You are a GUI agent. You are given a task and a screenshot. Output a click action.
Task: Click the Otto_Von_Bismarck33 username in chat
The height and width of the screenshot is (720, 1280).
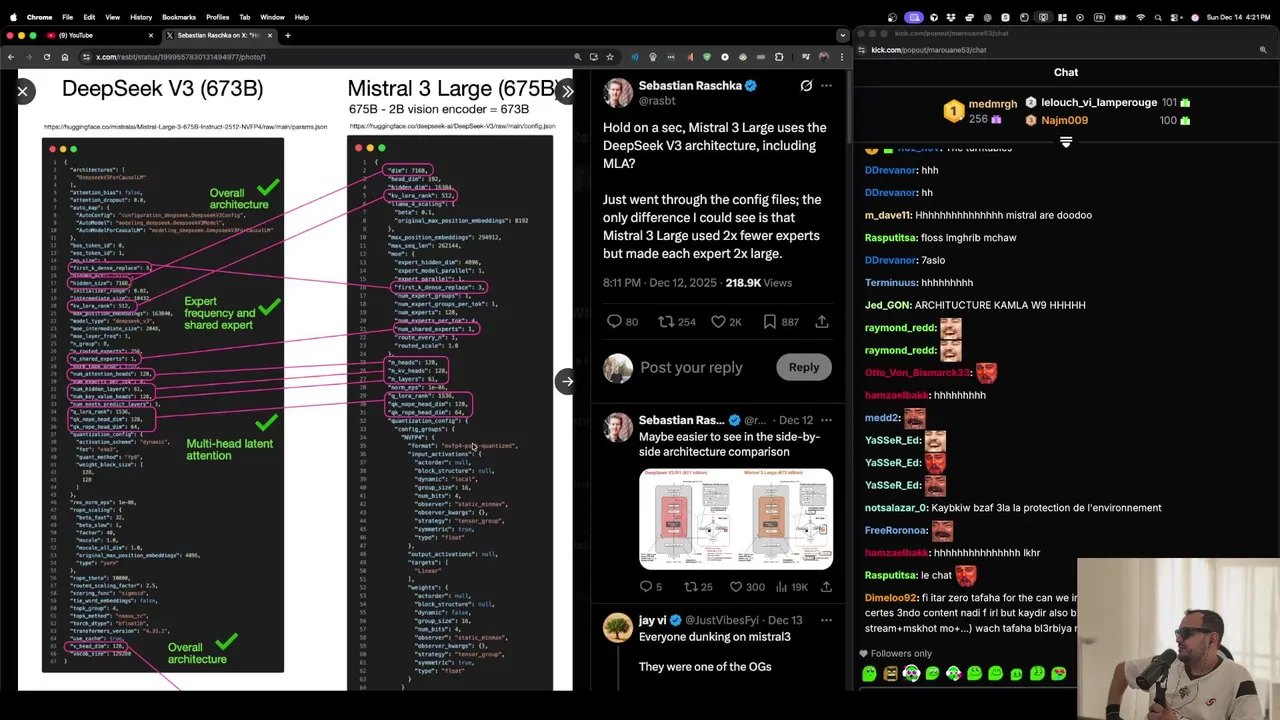click(916, 373)
